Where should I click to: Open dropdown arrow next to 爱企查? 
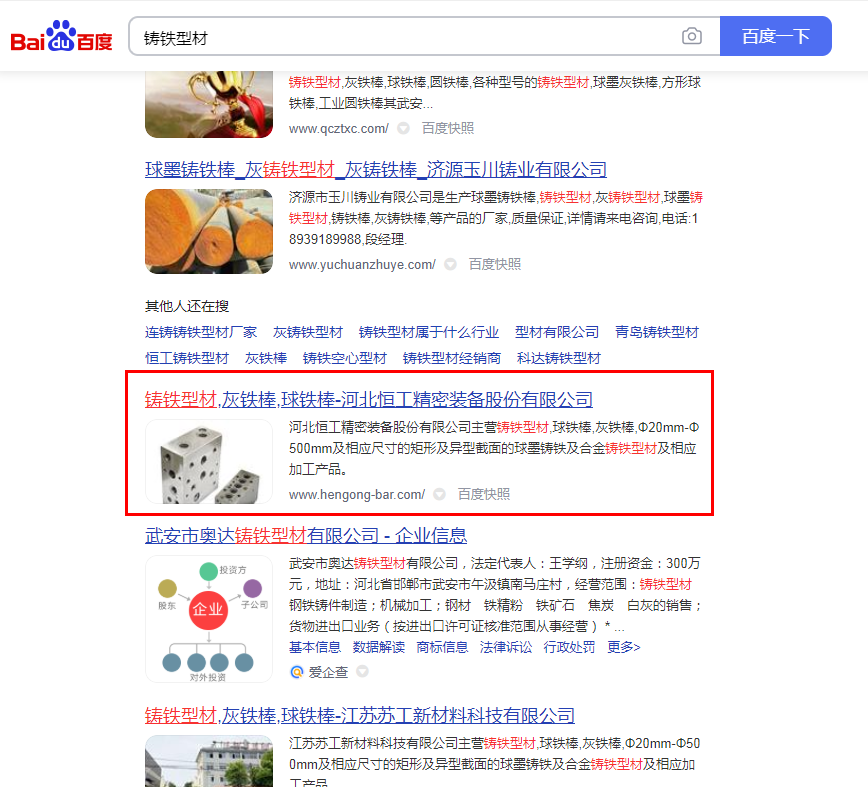363,672
